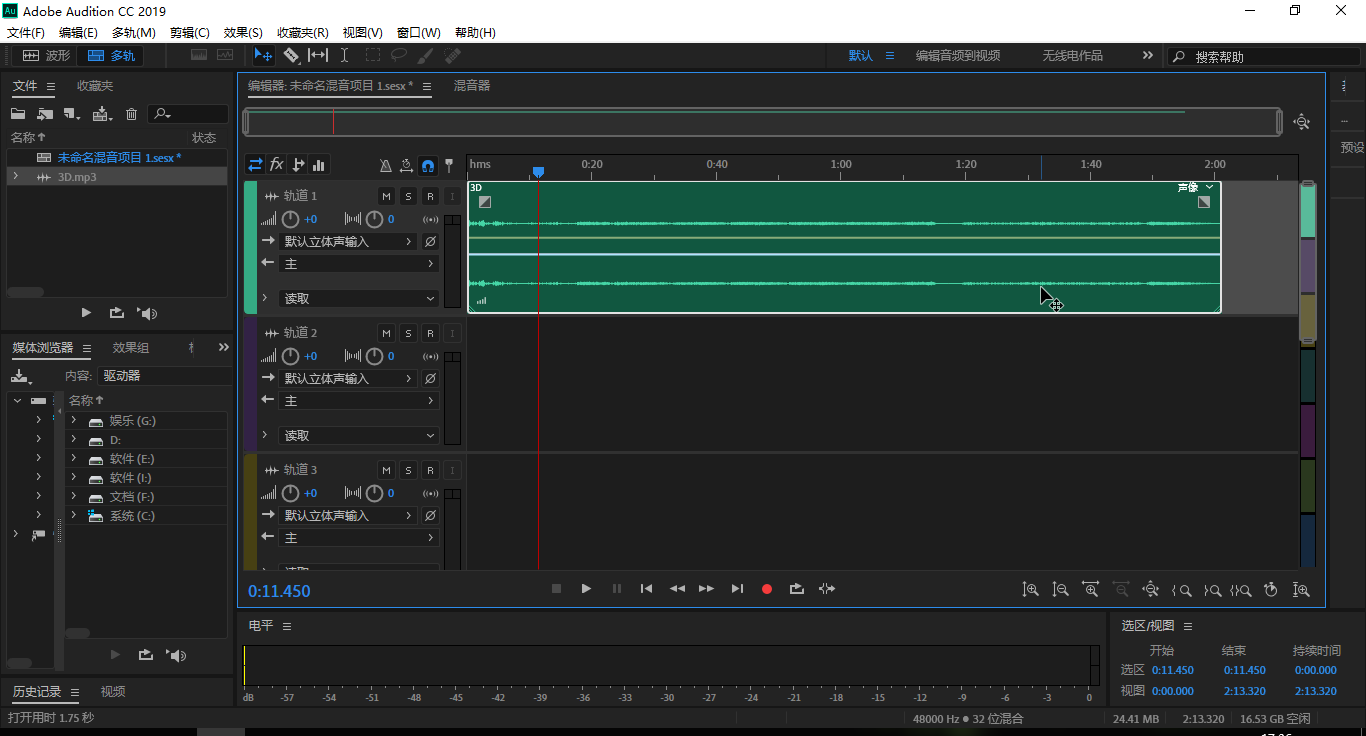This screenshot has width=1366, height=736.
Task: Select the Slip tool in the toolbar
Action: [318, 56]
